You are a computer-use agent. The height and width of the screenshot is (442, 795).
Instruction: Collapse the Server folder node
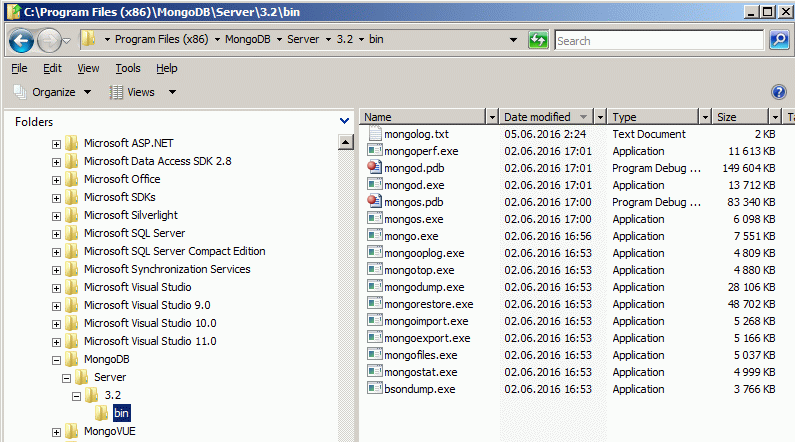pyautogui.click(x=66, y=378)
